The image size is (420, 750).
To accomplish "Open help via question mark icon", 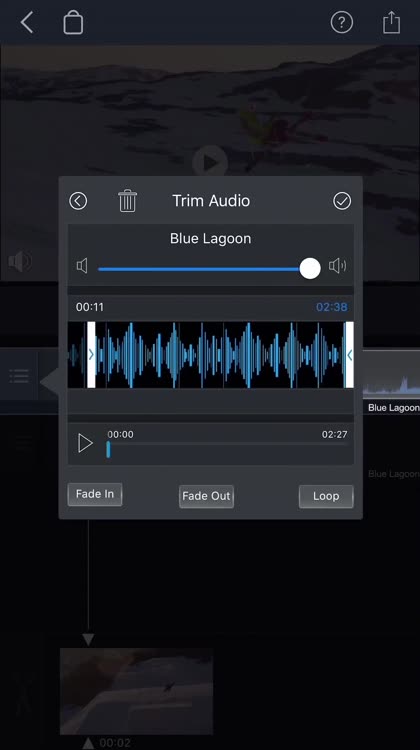I will [x=342, y=22].
